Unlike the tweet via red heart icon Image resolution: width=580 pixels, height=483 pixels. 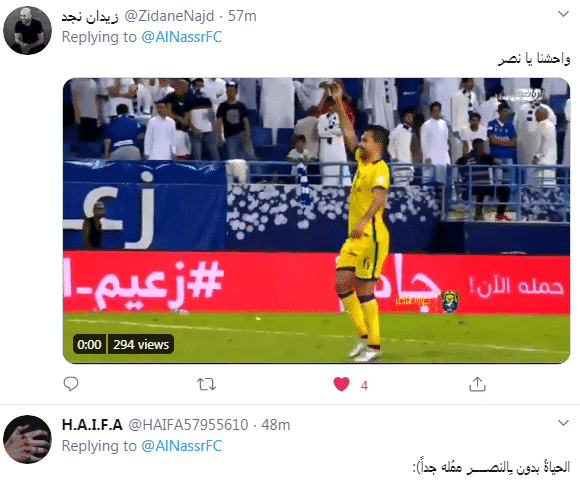click(x=341, y=384)
